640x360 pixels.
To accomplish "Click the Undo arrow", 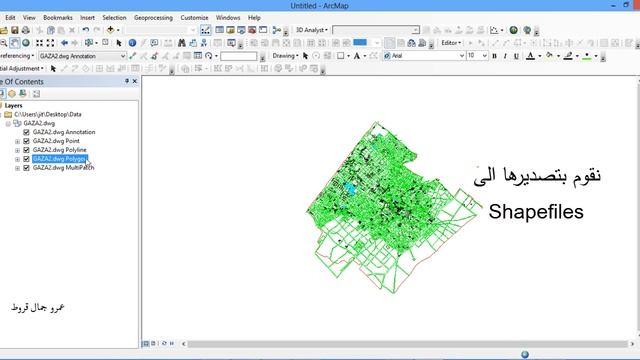I will [86, 30].
